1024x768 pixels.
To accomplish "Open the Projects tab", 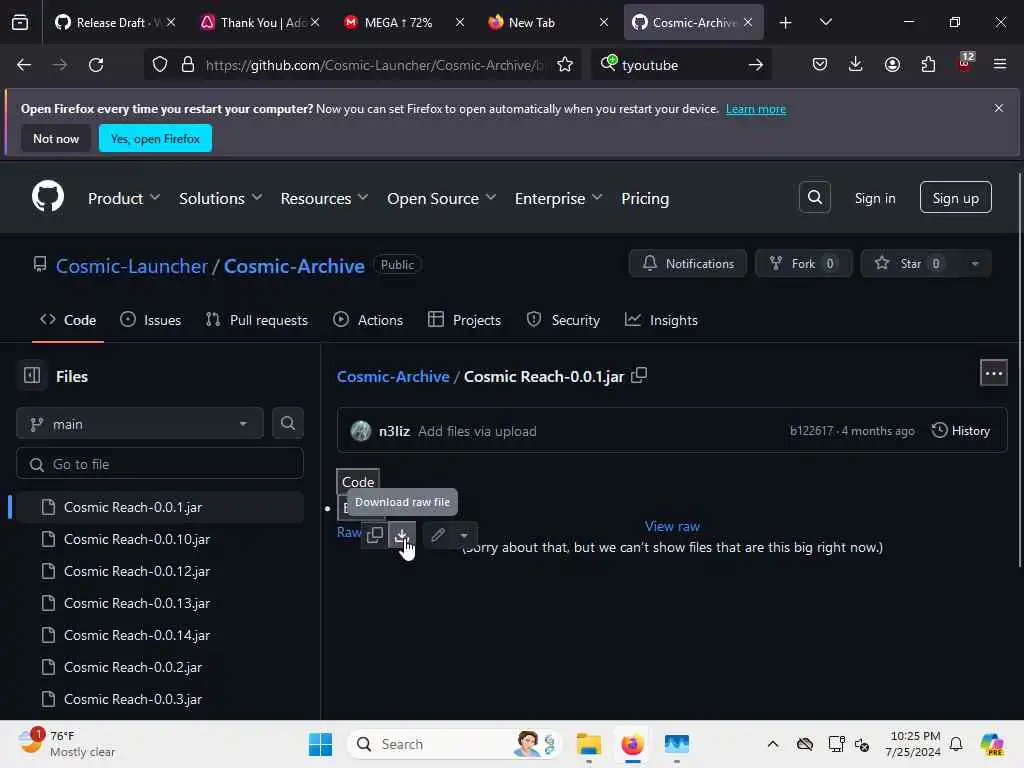I will pyautogui.click(x=464, y=320).
